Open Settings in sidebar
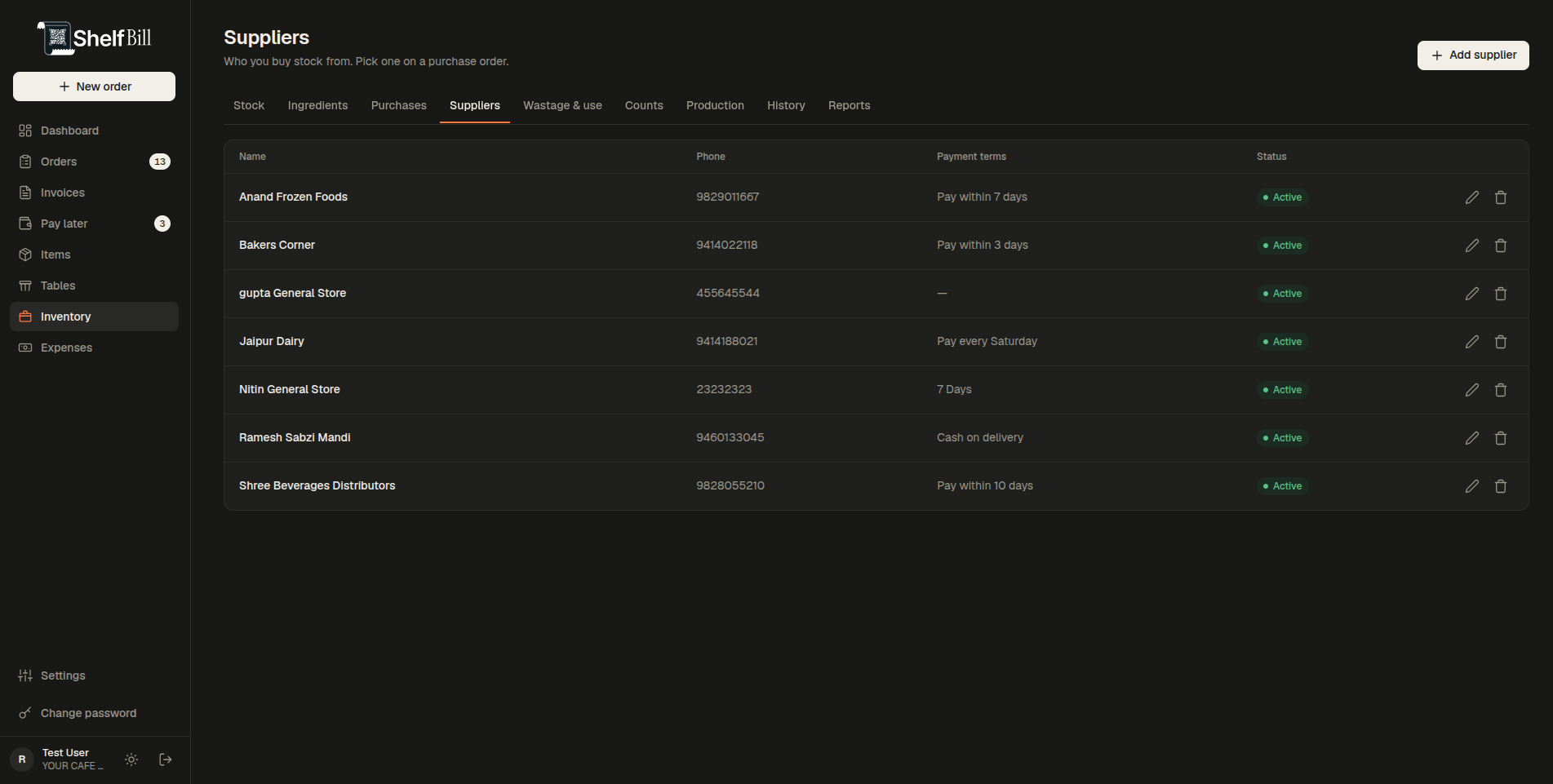 click(94, 675)
